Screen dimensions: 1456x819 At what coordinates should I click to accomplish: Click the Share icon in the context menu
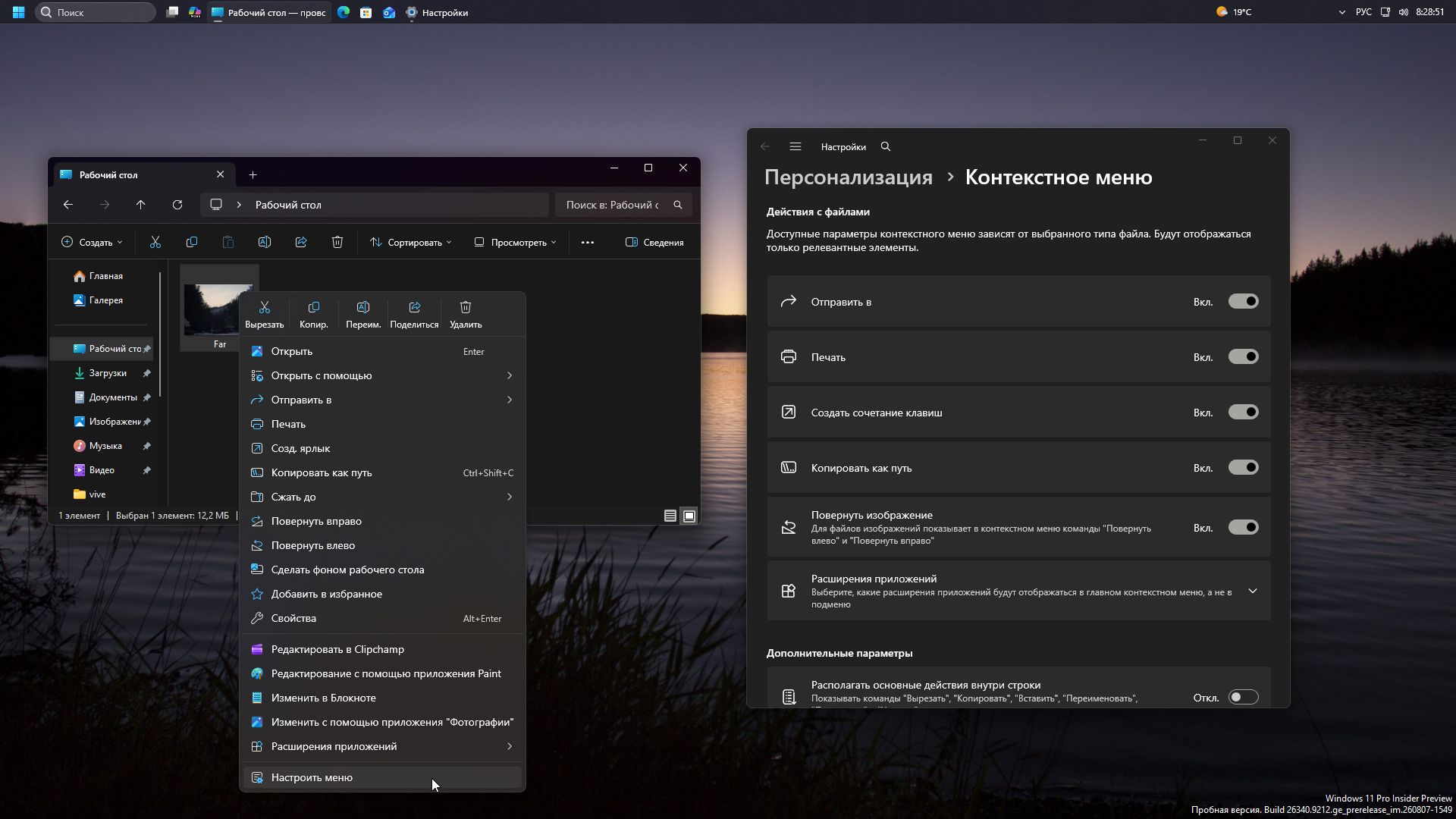(x=415, y=307)
